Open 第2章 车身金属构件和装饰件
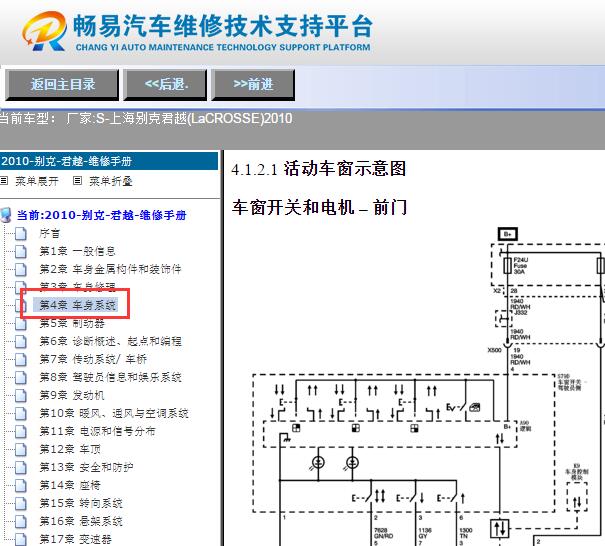The image size is (605, 546). pos(110,269)
